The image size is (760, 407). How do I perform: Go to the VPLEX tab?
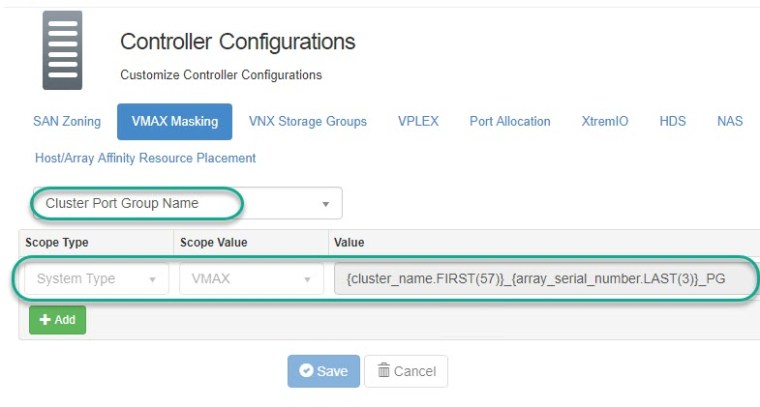[x=418, y=122]
